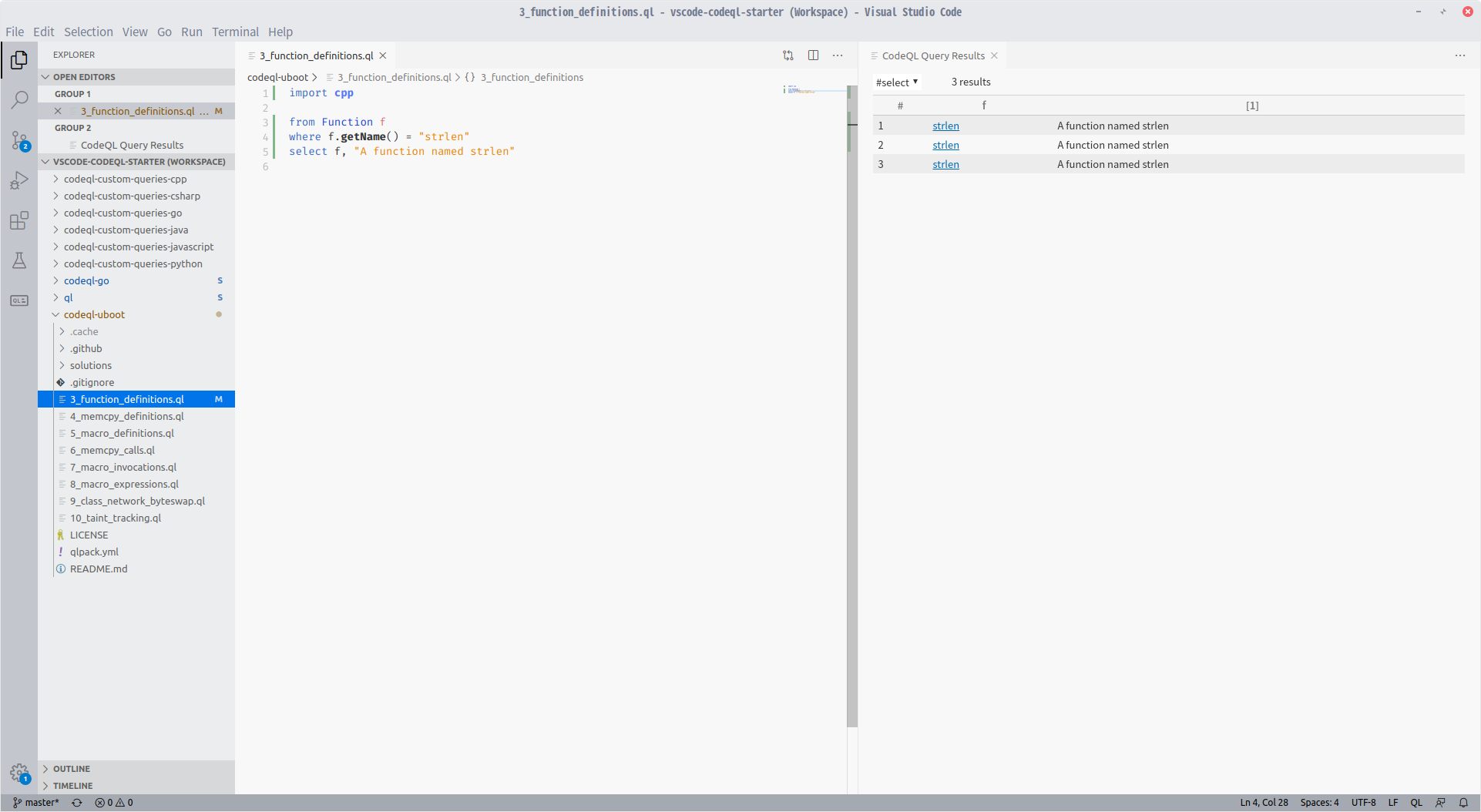Click Ln 4, Col 28 cursor position

[1264, 803]
